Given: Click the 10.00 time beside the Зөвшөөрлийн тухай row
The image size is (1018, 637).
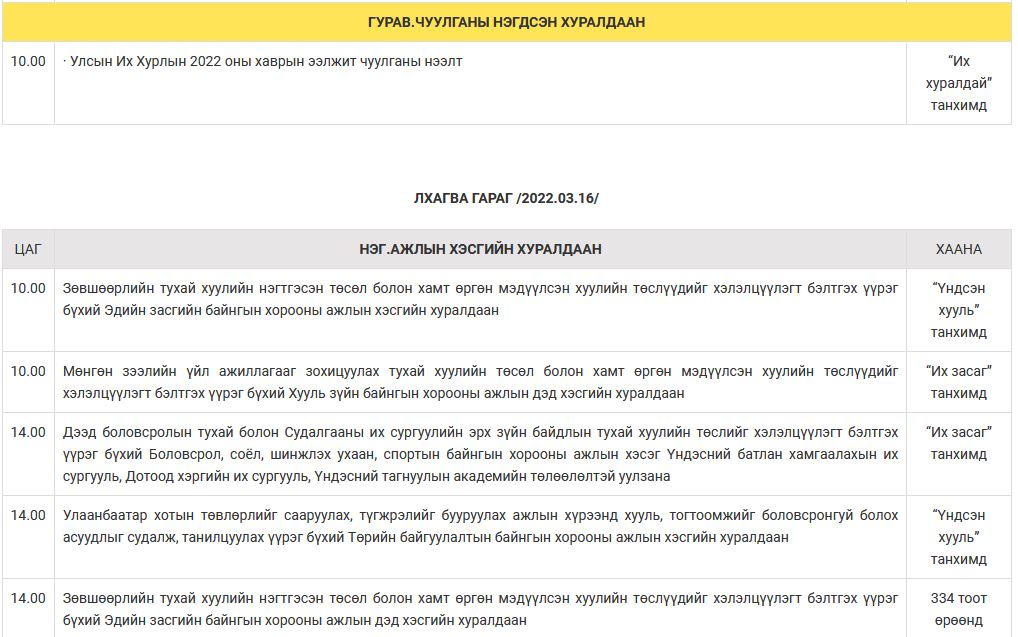Looking at the screenshot, I should click(x=28, y=289).
